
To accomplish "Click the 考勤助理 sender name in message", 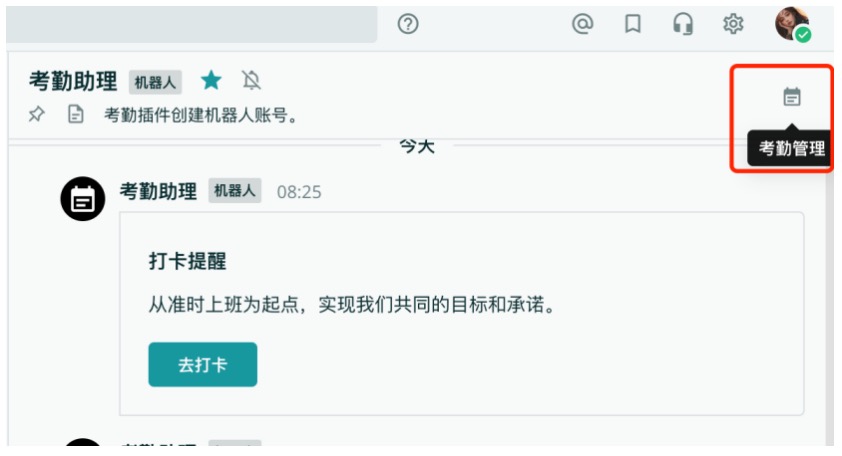I will [x=158, y=191].
